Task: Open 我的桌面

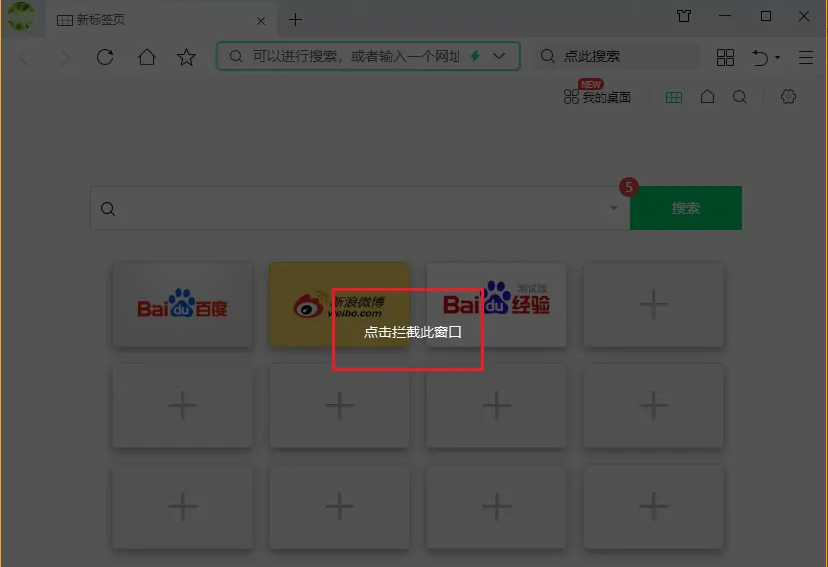Action: 597,97
